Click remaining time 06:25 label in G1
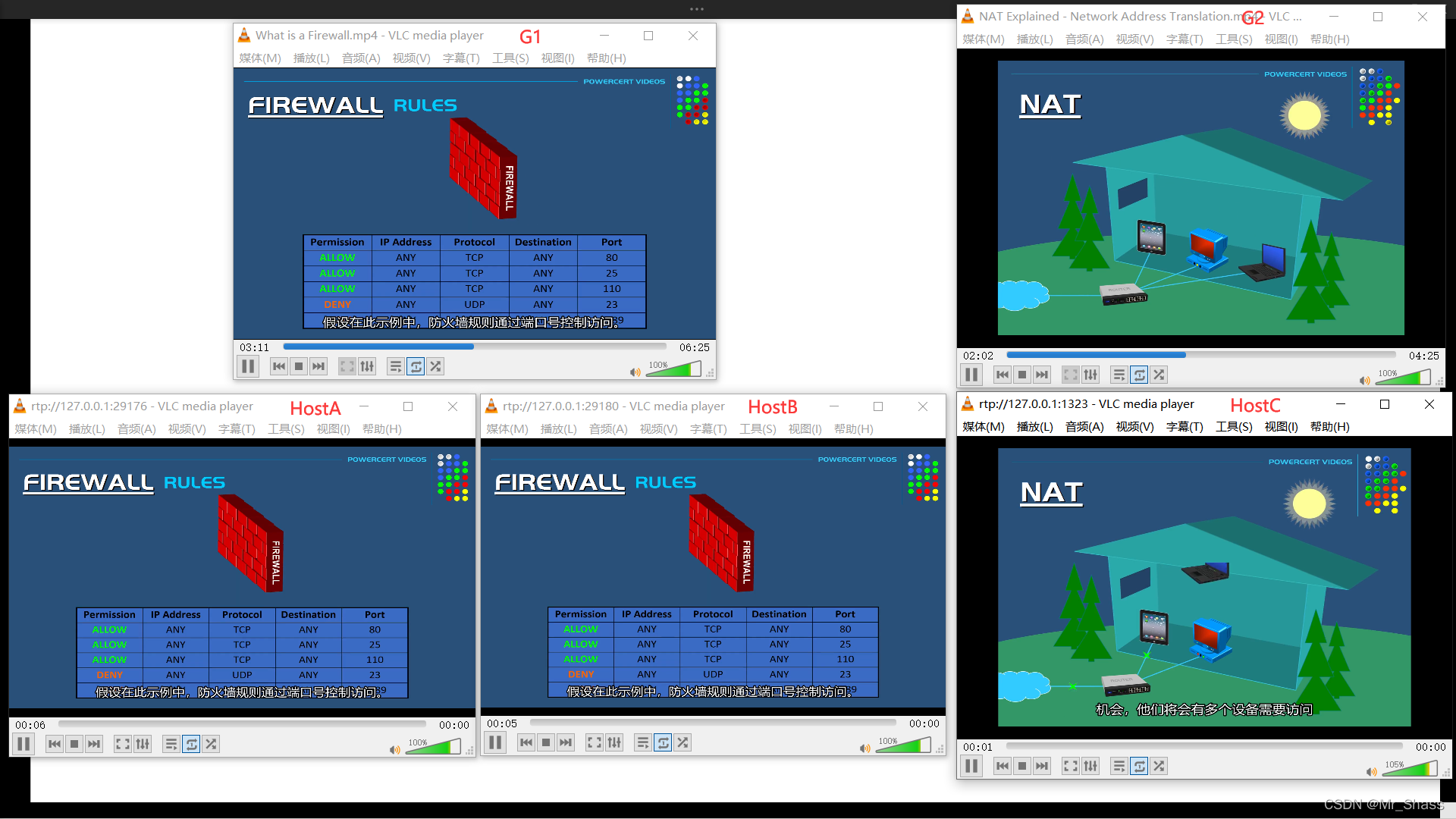Viewport: 1456px width, 819px height. click(694, 348)
